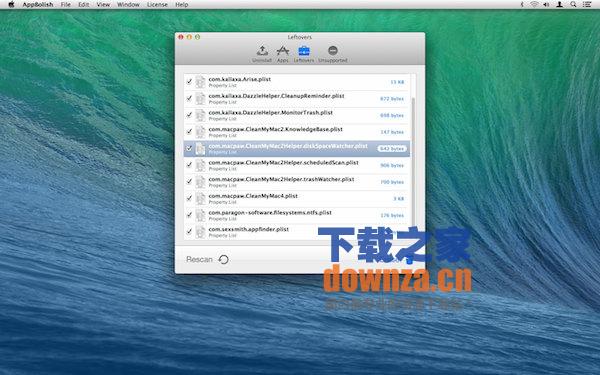Image resolution: width=600 pixels, height=375 pixels.
Task: Select row com.macpaw.CleanMyMac2Helper.trashWatcher.plist
Action: [297, 182]
